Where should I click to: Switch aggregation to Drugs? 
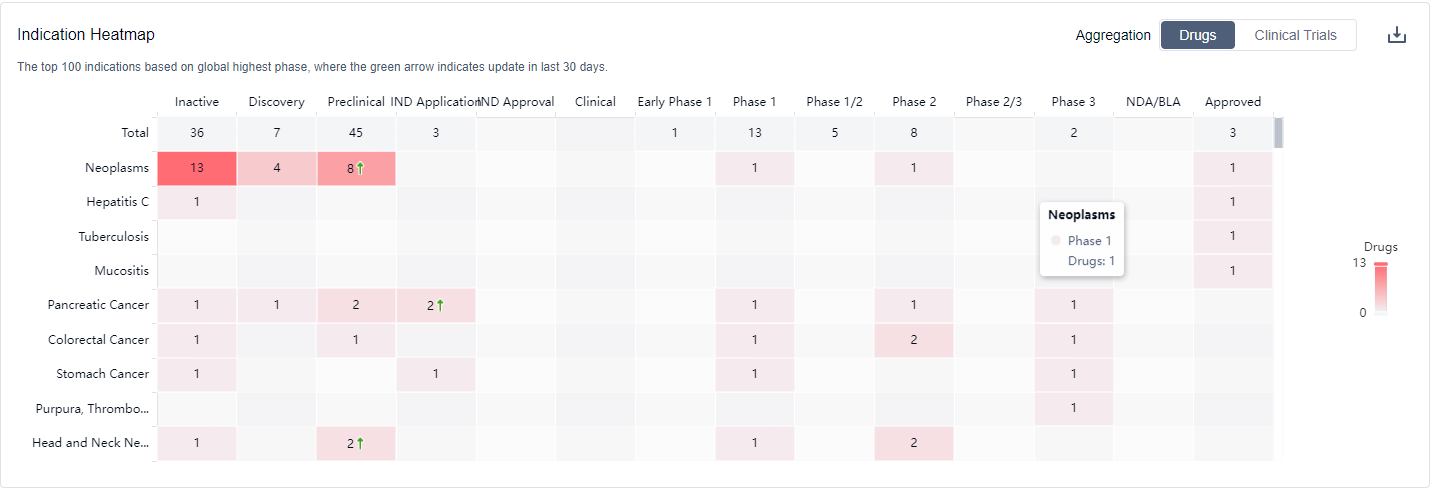[x=1197, y=35]
